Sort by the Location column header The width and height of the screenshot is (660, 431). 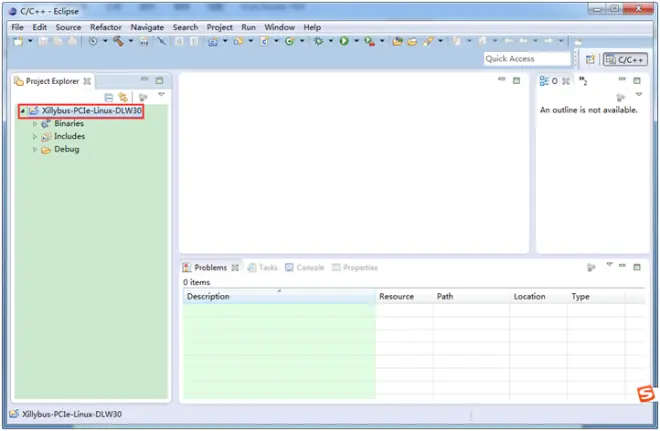click(538, 297)
